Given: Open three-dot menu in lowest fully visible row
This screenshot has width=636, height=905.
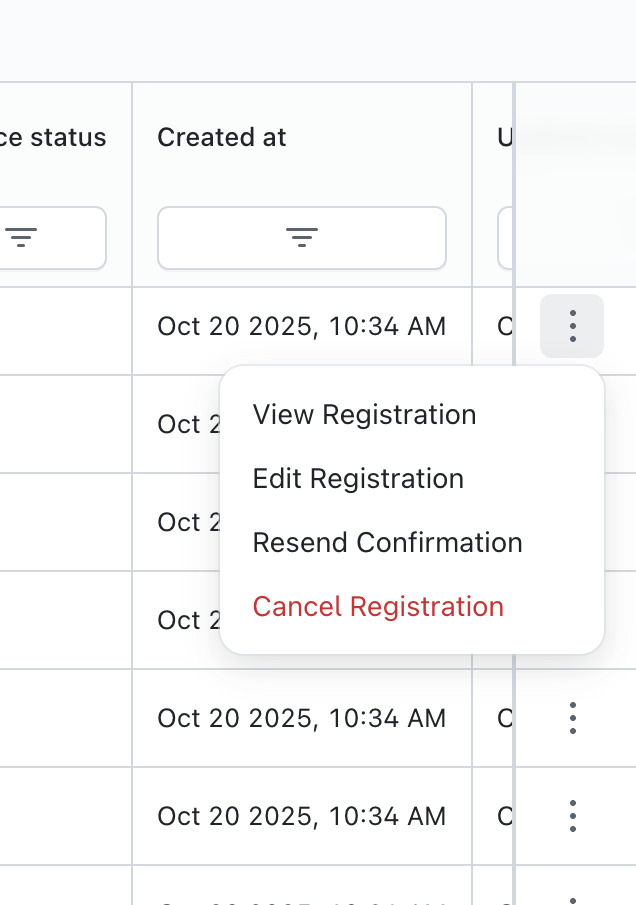Looking at the screenshot, I should coord(572,816).
